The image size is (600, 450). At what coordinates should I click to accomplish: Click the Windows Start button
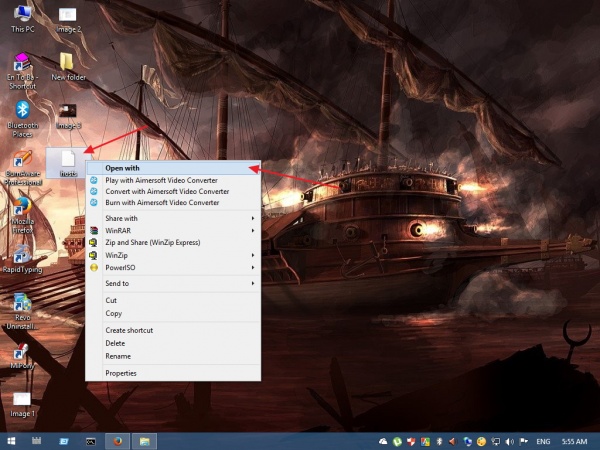tap(11, 441)
